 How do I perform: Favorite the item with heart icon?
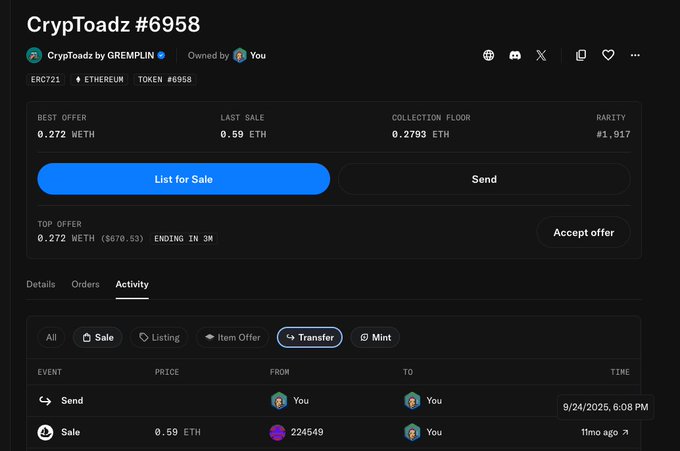click(608, 55)
